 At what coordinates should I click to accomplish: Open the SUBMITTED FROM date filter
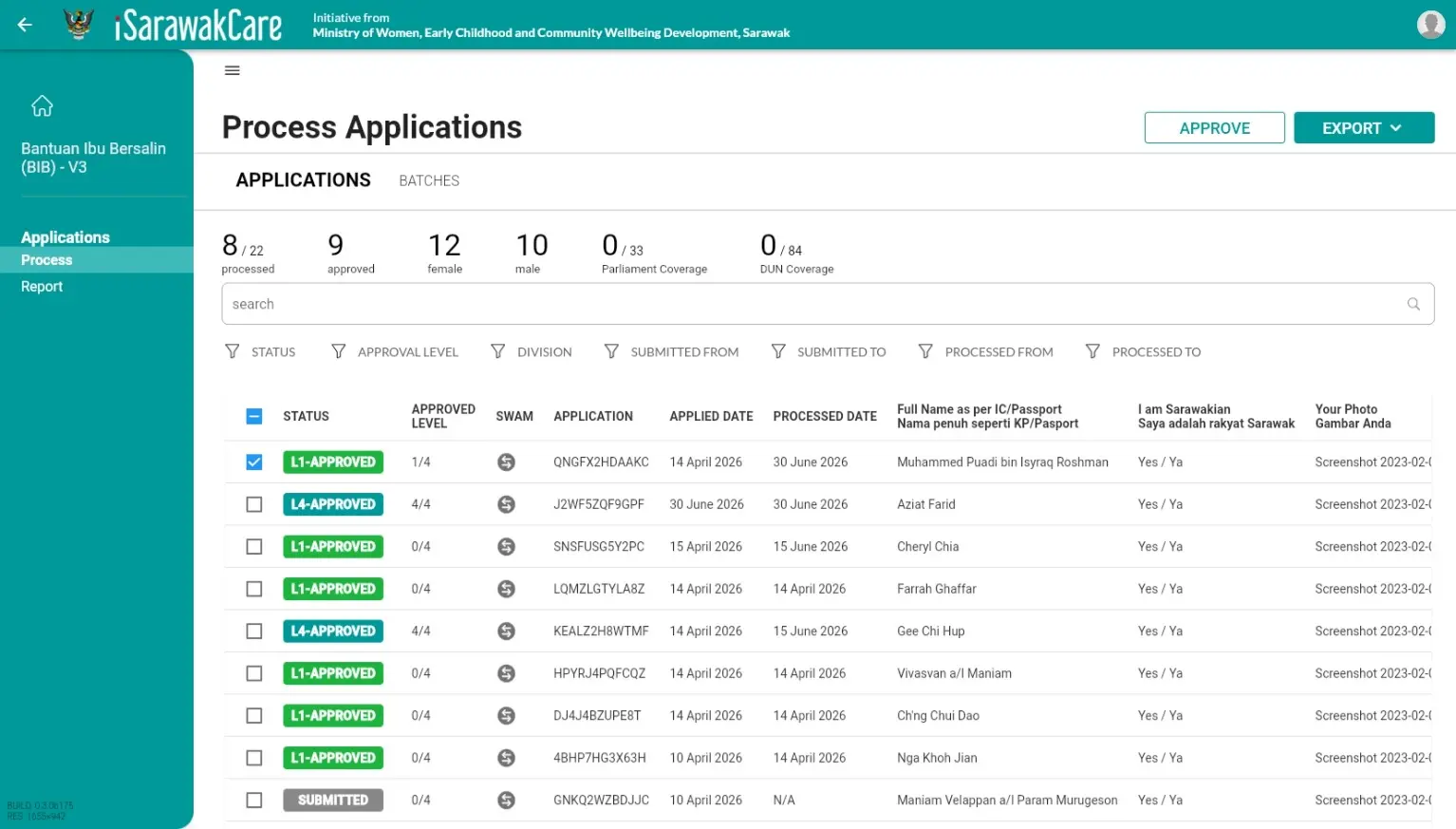click(x=671, y=352)
